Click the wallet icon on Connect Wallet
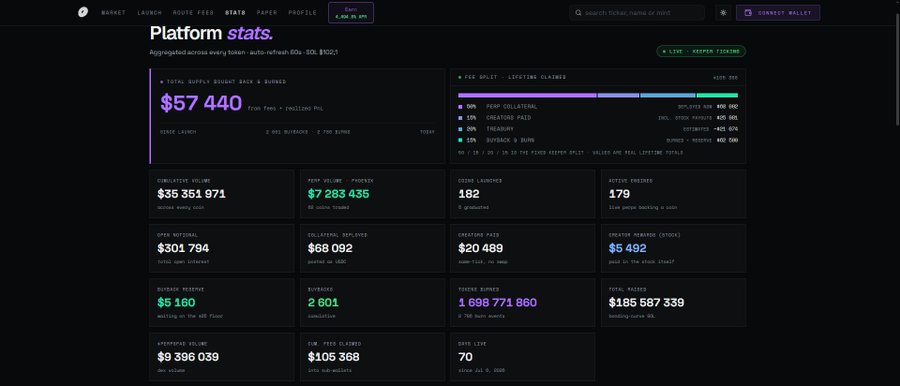 [748, 13]
